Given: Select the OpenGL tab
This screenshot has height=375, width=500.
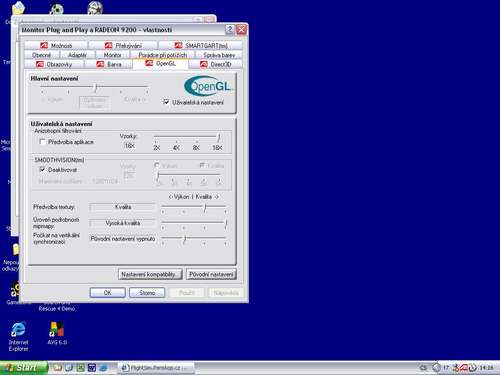Looking at the screenshot, I should click(x=160, y=63).
